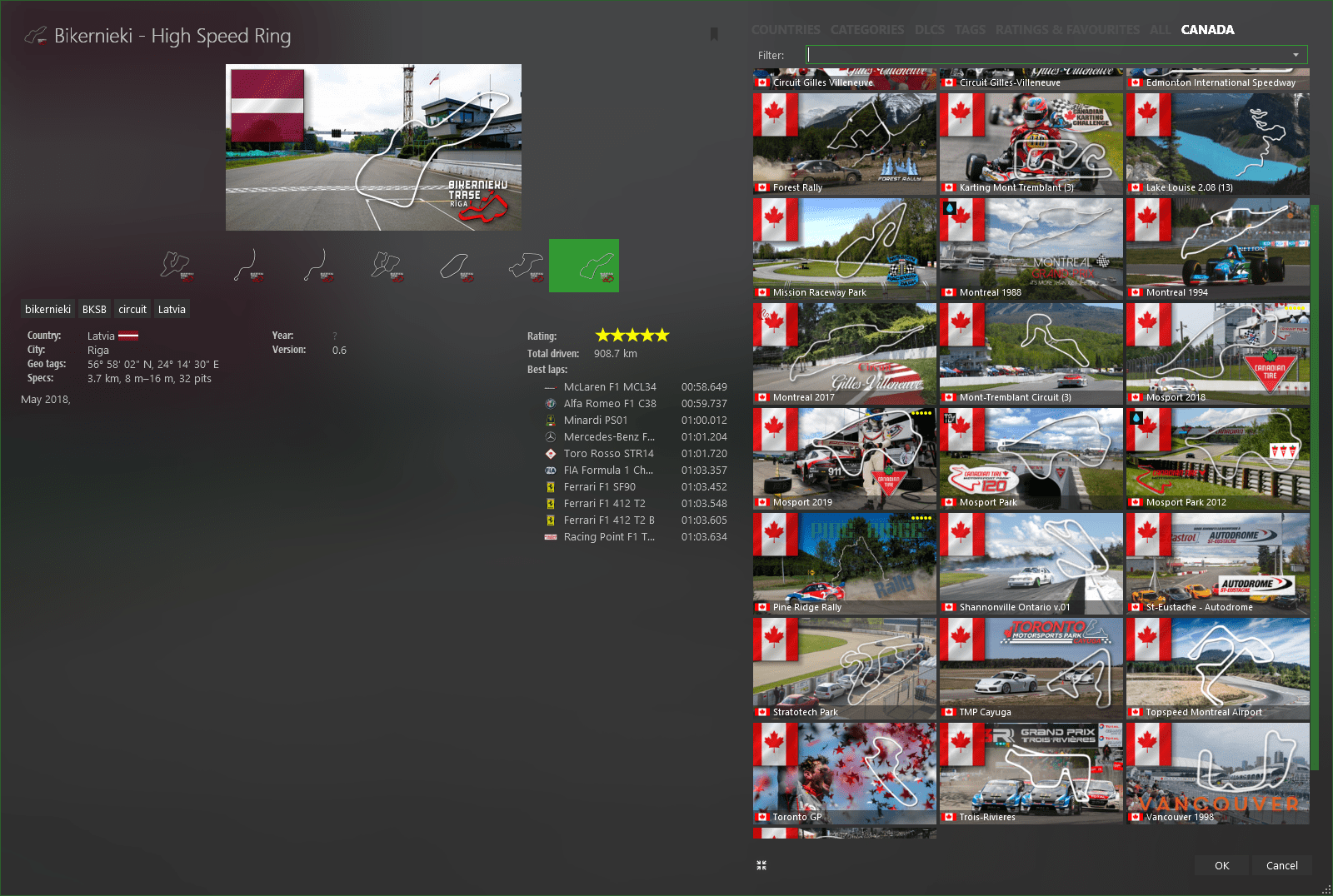
Task: Select the second track layout icon
Action: (x=247, y=266)
